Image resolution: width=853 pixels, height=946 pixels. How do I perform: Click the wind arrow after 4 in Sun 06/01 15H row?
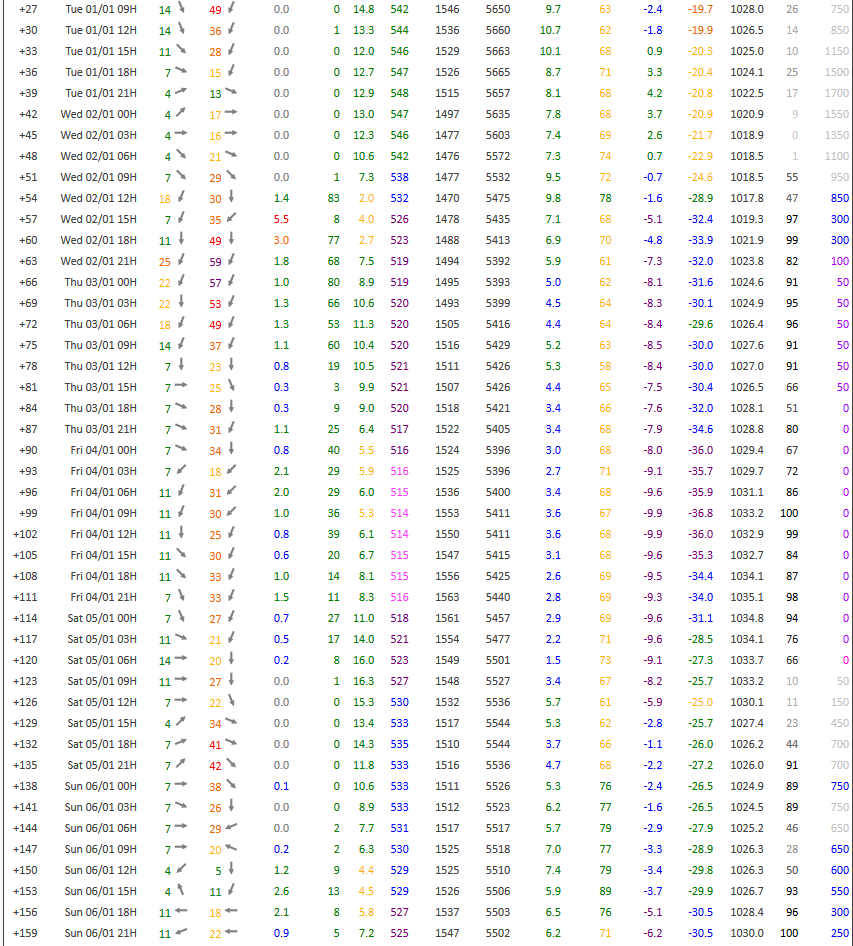pyautogui.click(x=181, y=891)
